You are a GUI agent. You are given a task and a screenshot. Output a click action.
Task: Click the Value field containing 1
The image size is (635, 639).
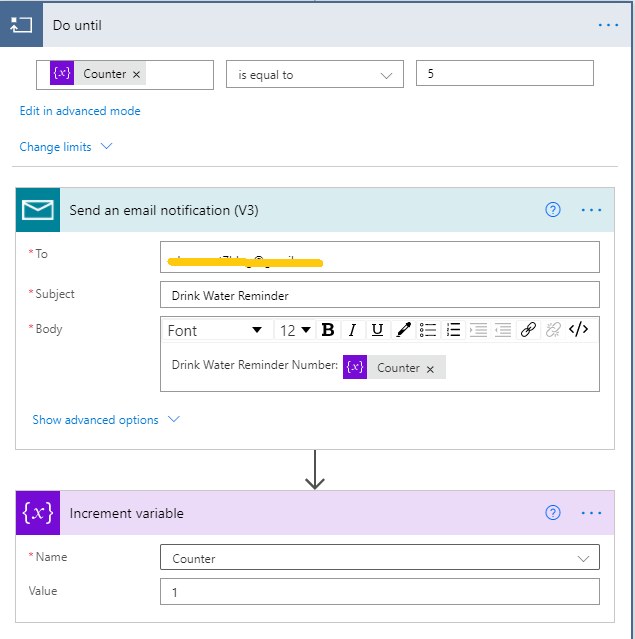tap(379, 592)
